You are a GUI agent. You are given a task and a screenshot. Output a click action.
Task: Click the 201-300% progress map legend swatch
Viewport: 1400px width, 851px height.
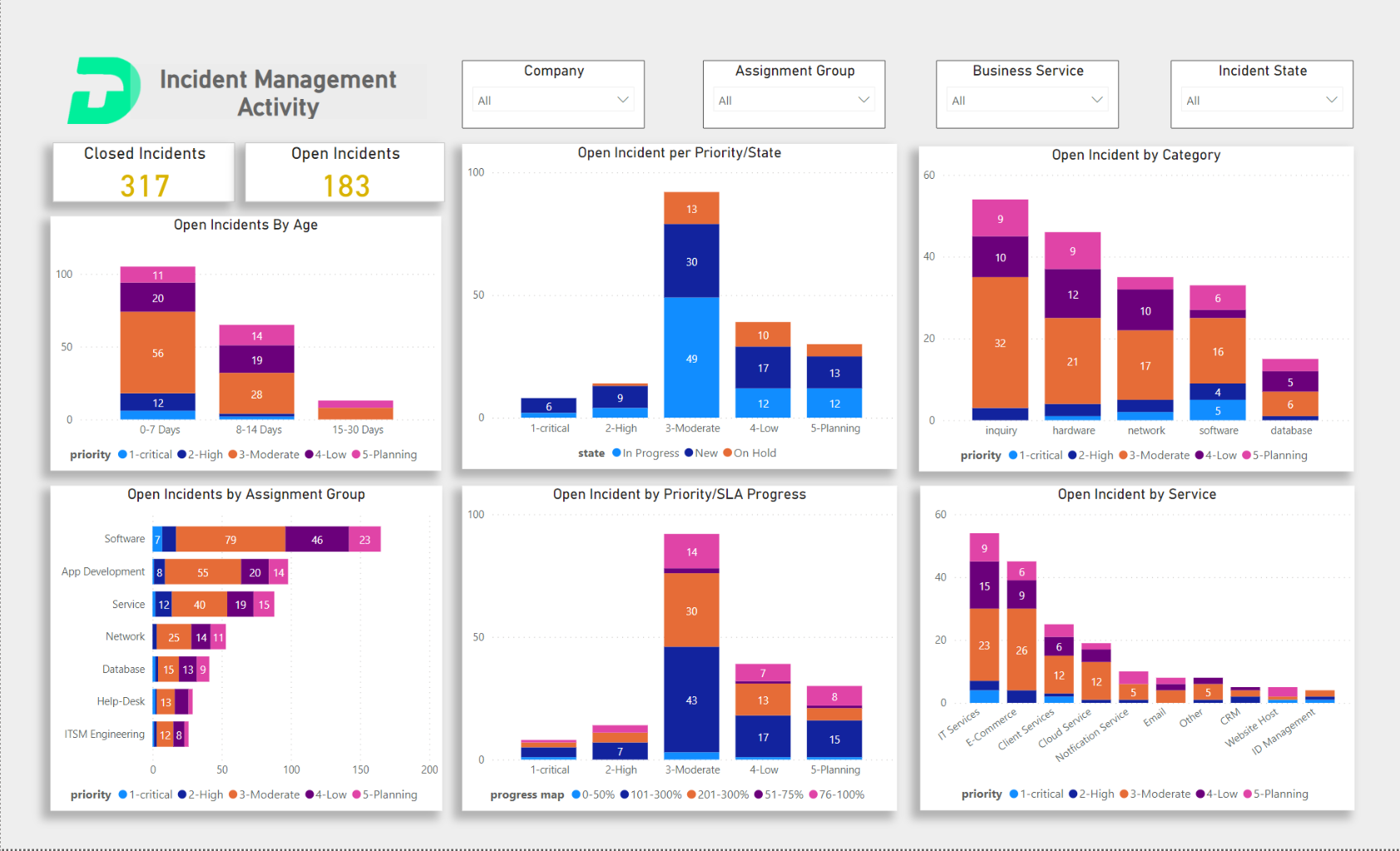pyautogui.click(x=691, y=794)
